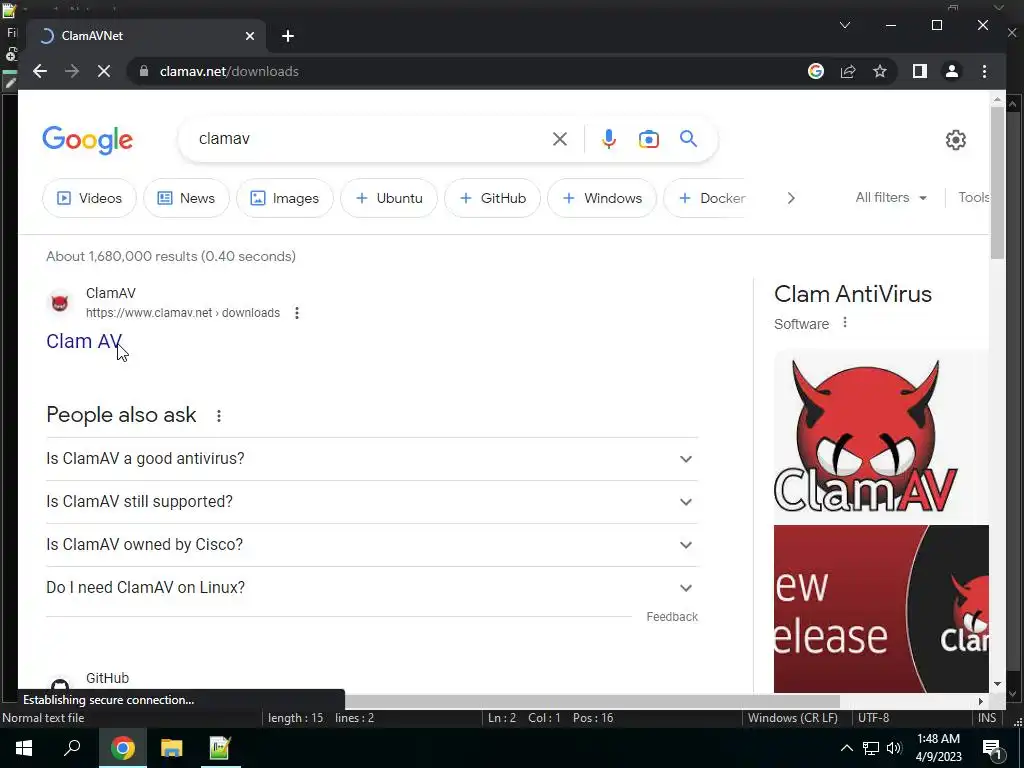Search by image camera icon
Viewport: 1024px width, 768px height.
[x=648, y=138]
